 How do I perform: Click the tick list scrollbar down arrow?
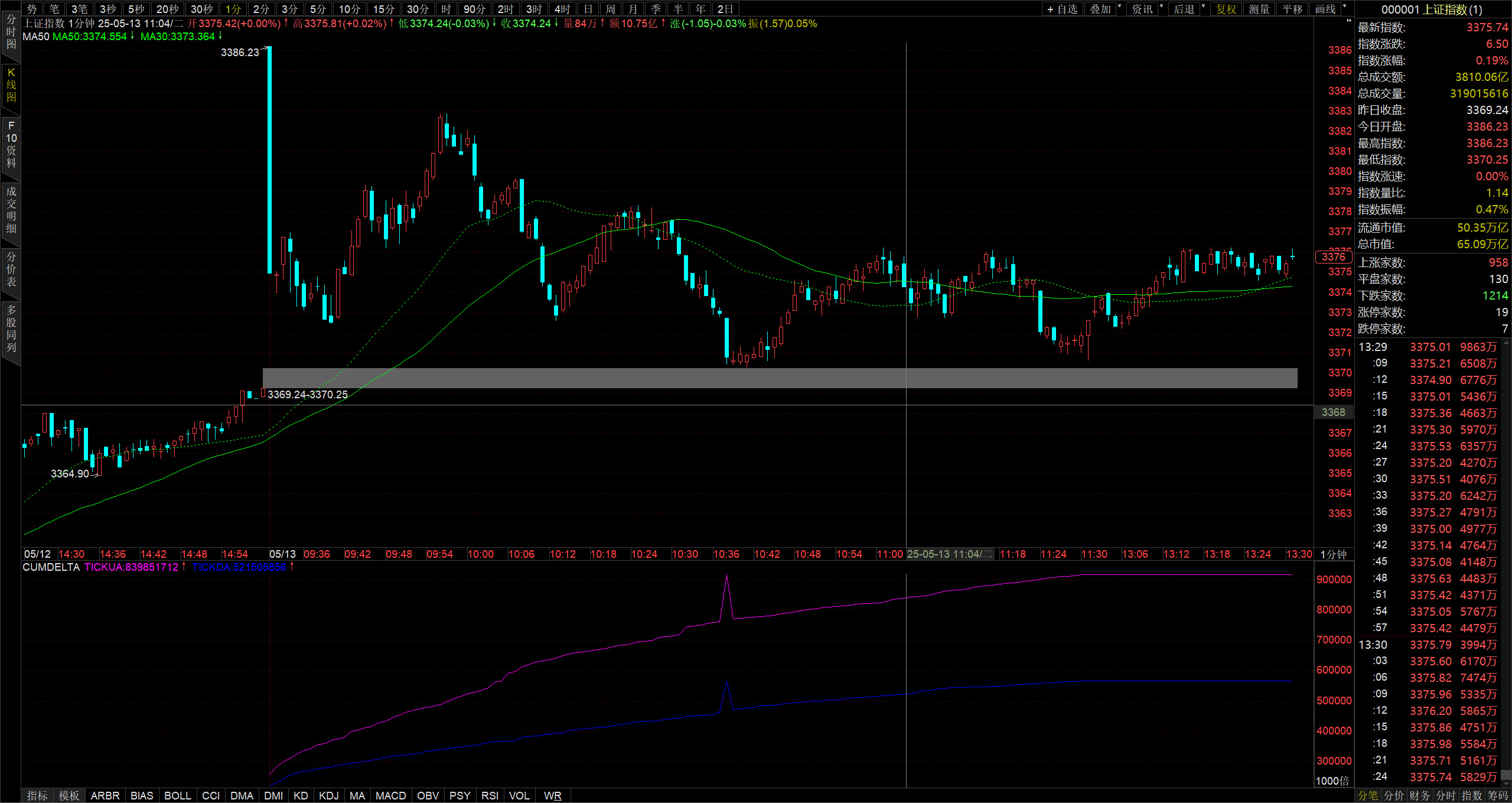click(x=1507, y=784)
